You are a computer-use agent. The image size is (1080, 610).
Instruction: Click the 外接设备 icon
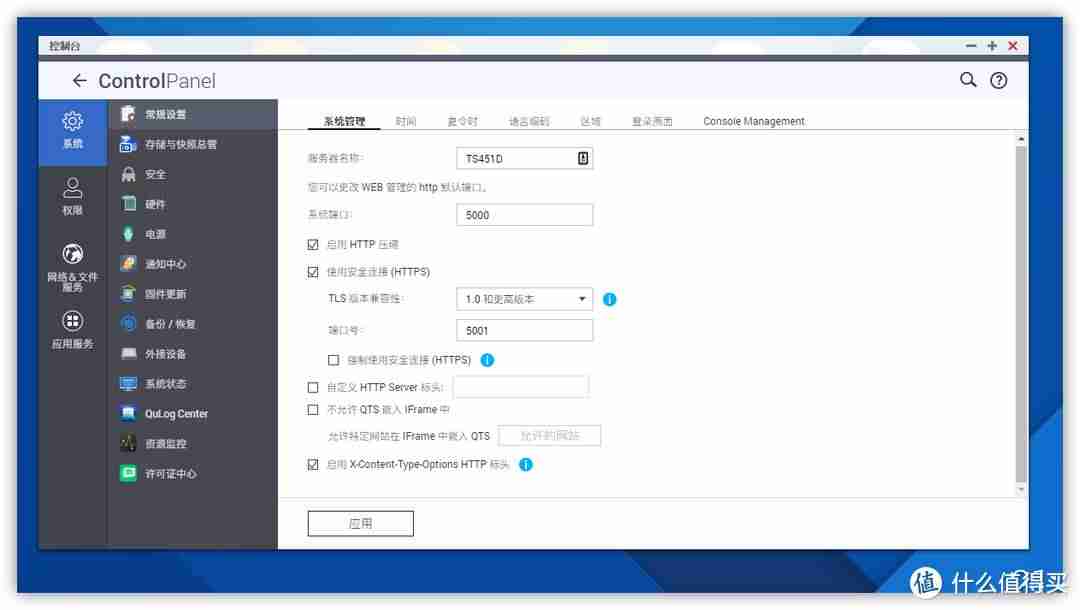pos(128,354)
